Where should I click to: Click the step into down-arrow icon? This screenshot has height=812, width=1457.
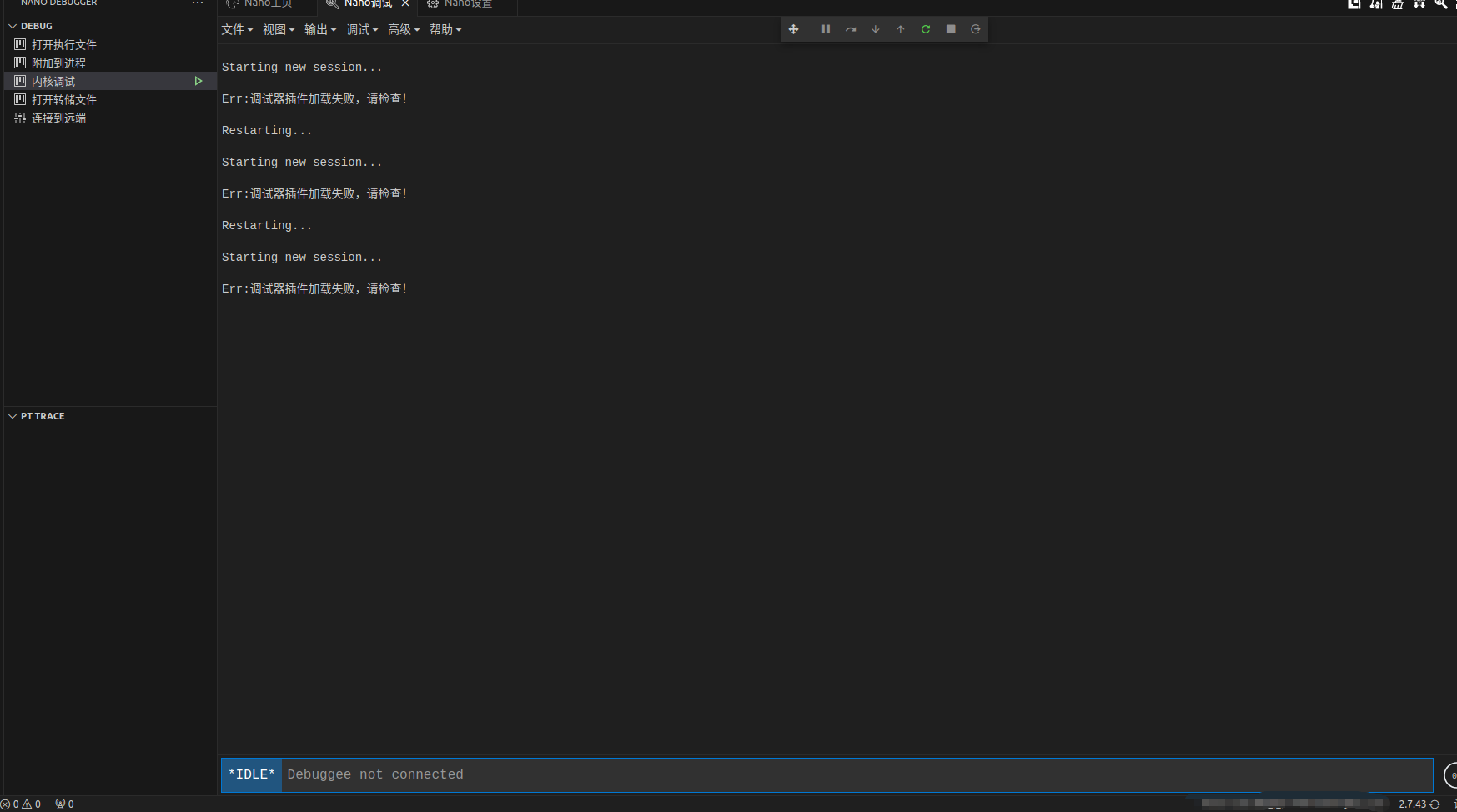(x=876, y=29)
